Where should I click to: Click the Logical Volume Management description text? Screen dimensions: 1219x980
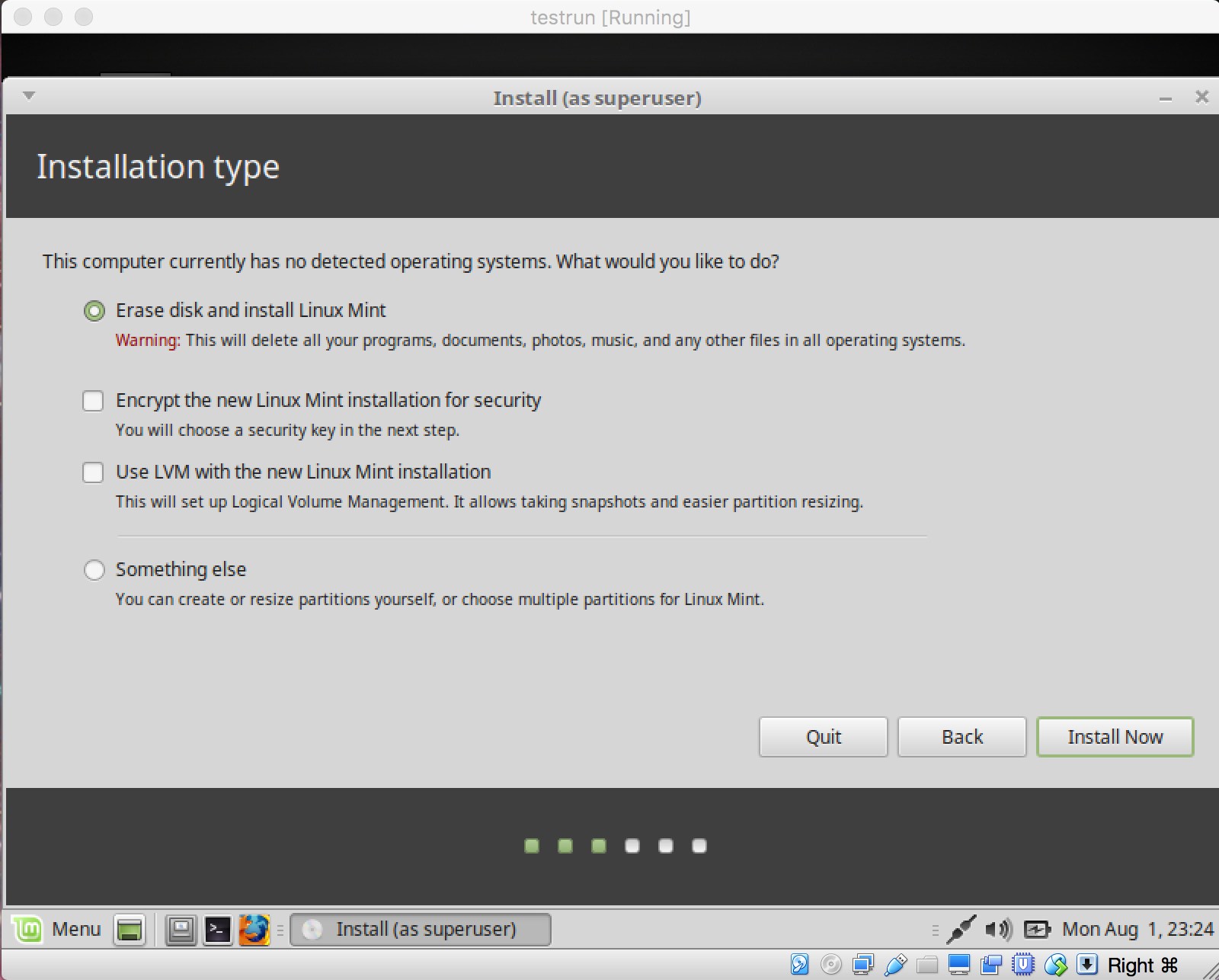coord(489,502)
